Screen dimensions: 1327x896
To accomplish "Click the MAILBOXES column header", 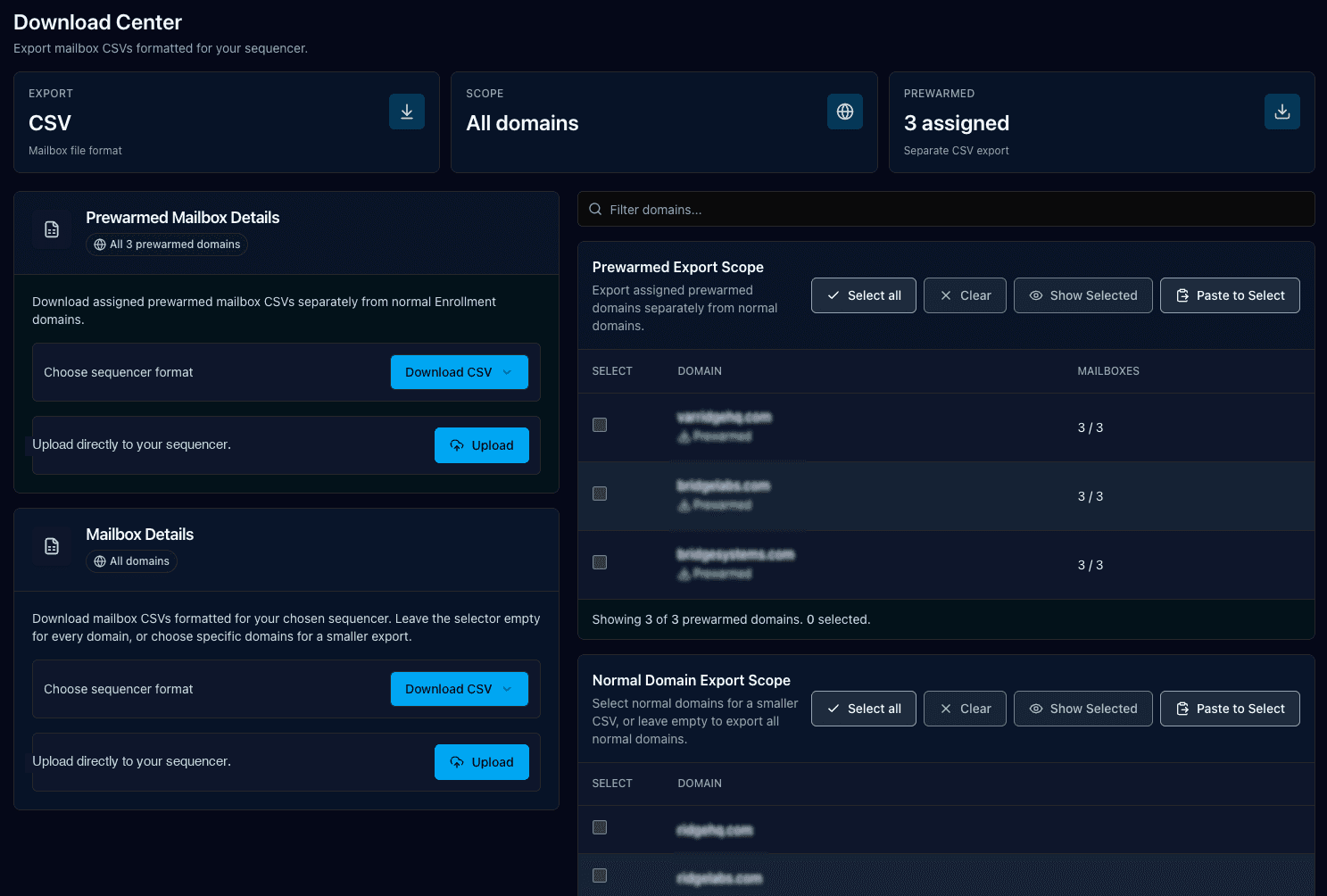I will tap(1108, 371).
